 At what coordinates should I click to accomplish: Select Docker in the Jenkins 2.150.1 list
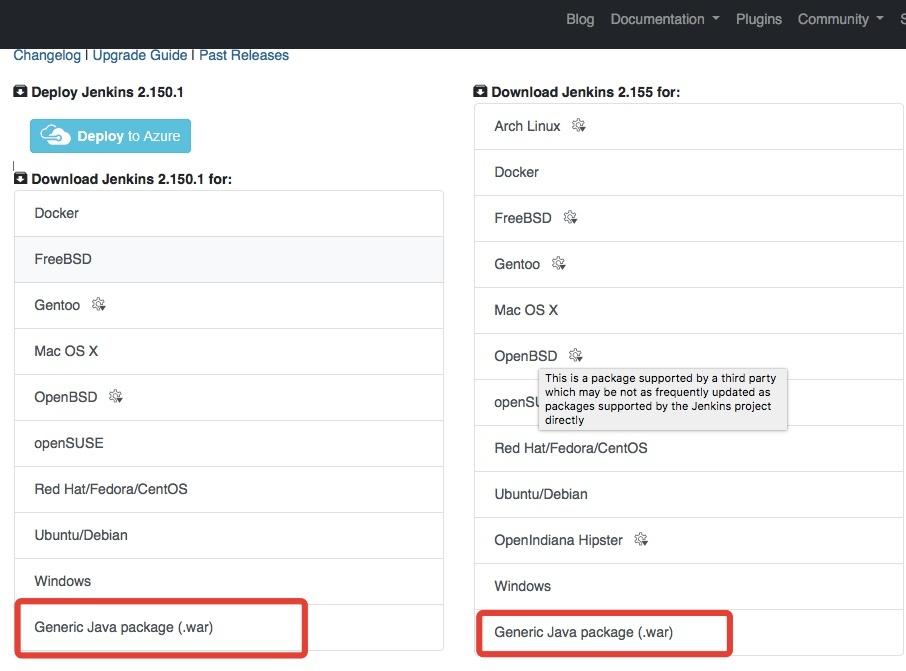click(229, 213)
